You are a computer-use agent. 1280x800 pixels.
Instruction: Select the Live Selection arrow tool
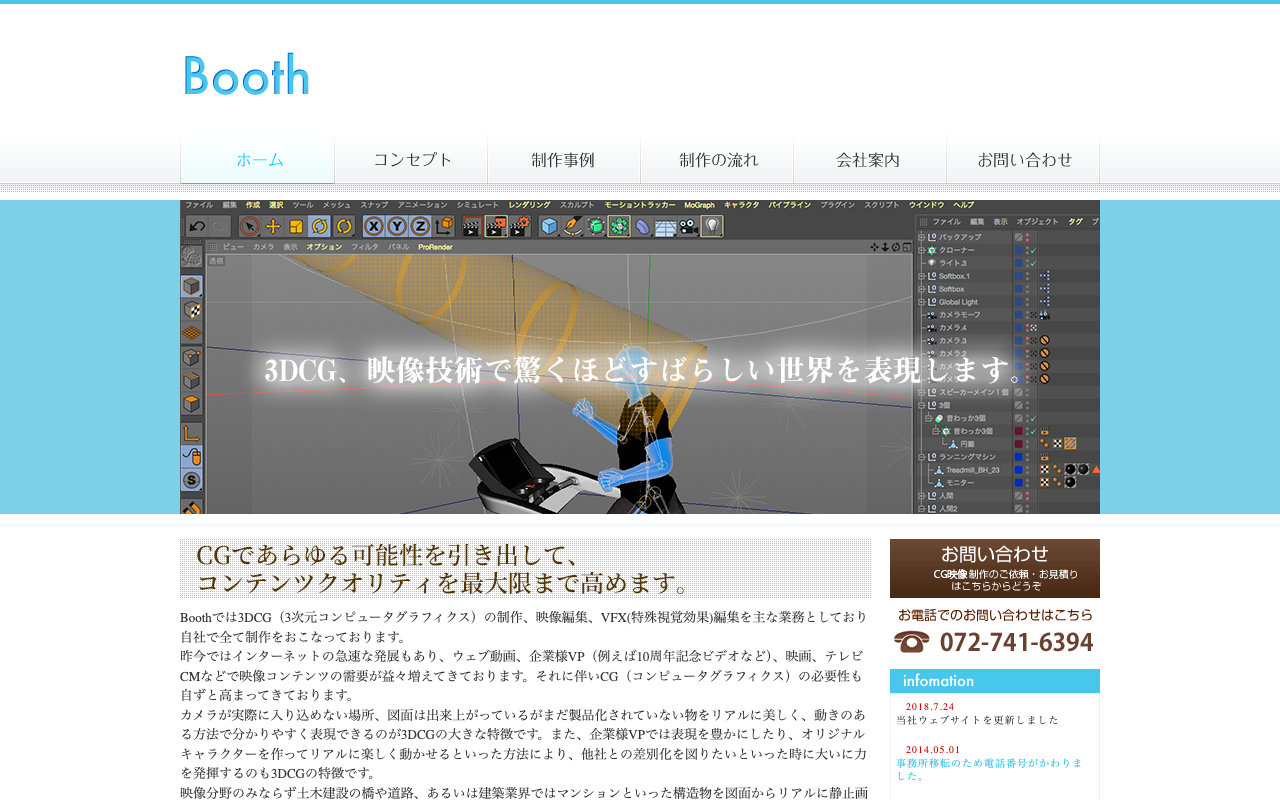click(x=250, y=226)
